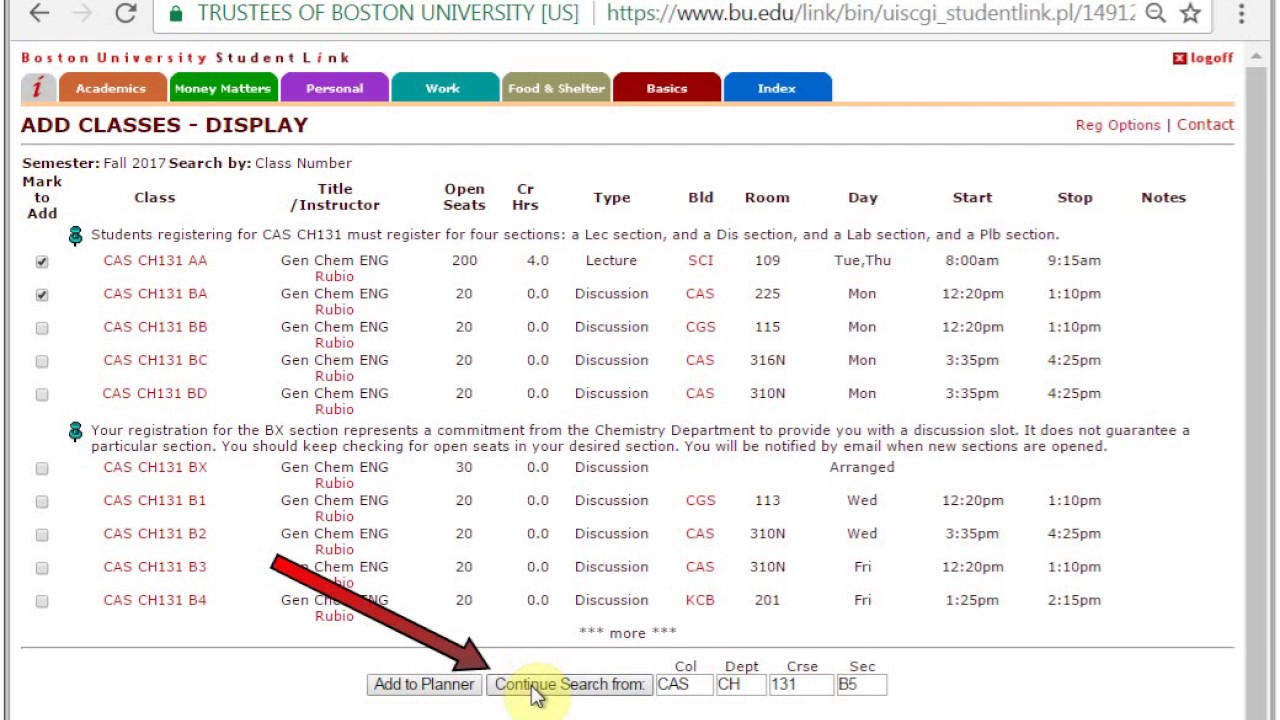1280x720 pixels.
Task: Click the Col input field containing CAS
Action: 685,685
